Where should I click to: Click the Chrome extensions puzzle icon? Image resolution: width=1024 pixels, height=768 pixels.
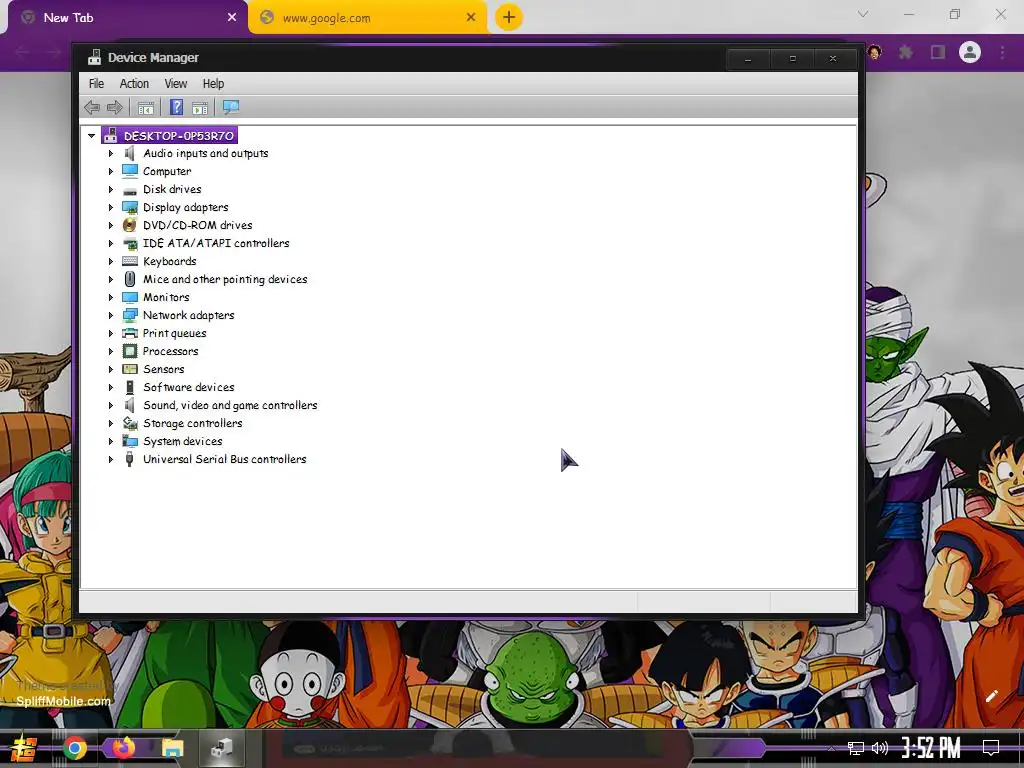click(x=906, y=52)
